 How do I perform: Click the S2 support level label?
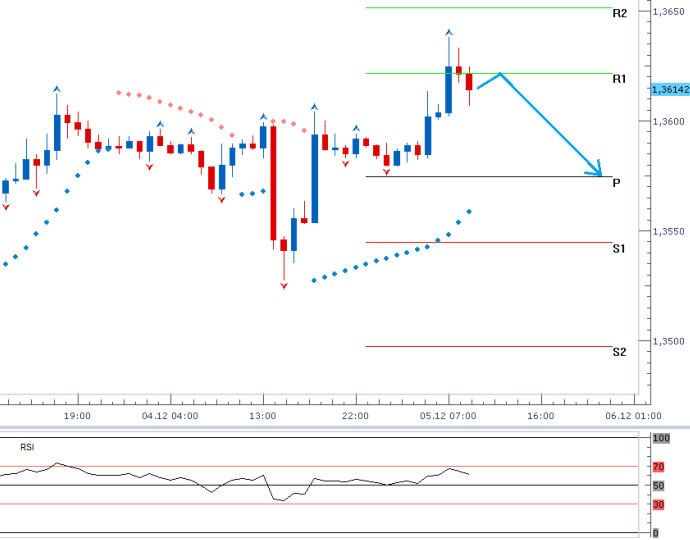[619, 352]
